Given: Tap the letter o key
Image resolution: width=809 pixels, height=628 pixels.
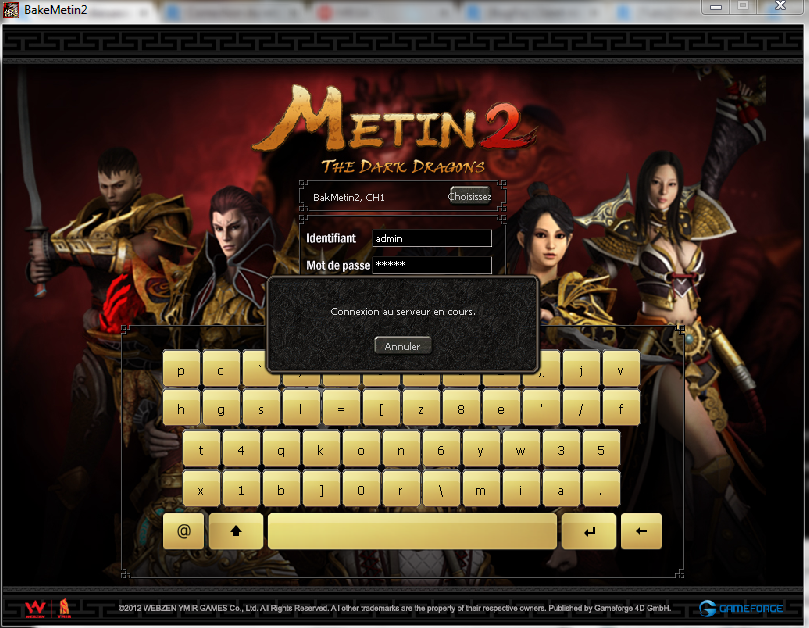Looking at the screenshot, I should (361, 450).
